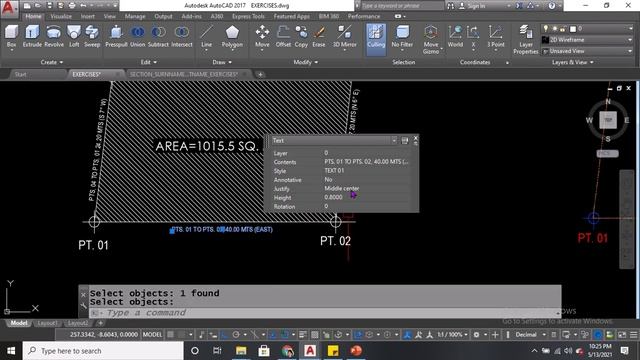
Task: Expand the Create panel dropdown
Action: coord(52,62)
